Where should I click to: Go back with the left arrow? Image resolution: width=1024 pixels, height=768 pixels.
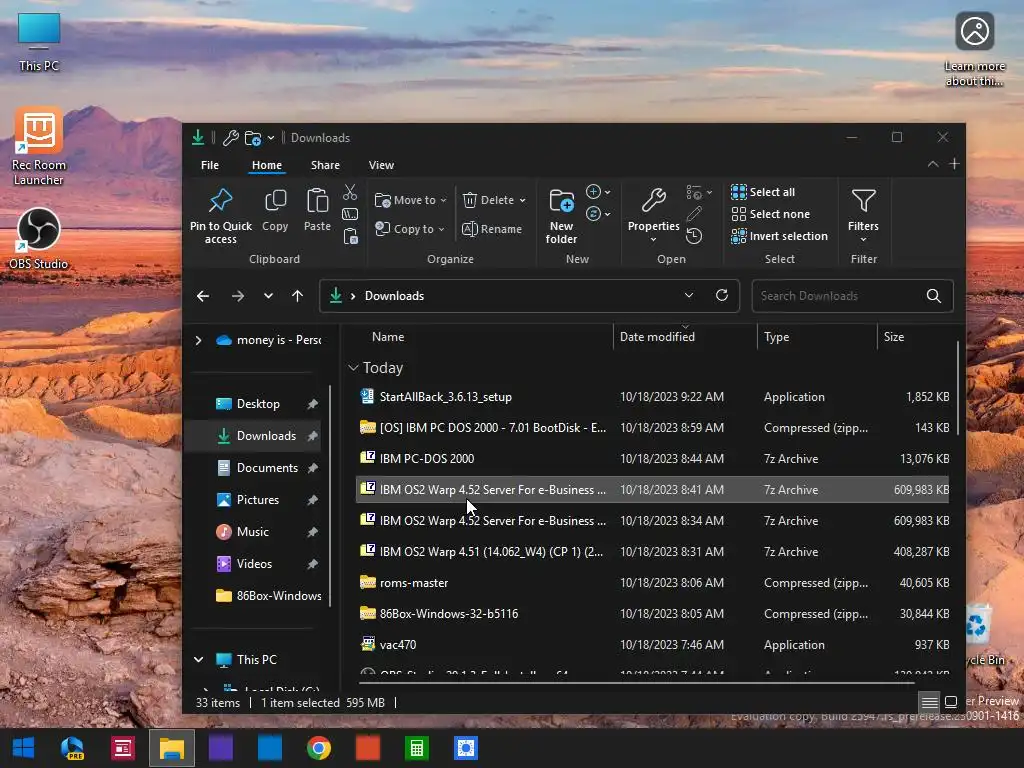(203, 296)
